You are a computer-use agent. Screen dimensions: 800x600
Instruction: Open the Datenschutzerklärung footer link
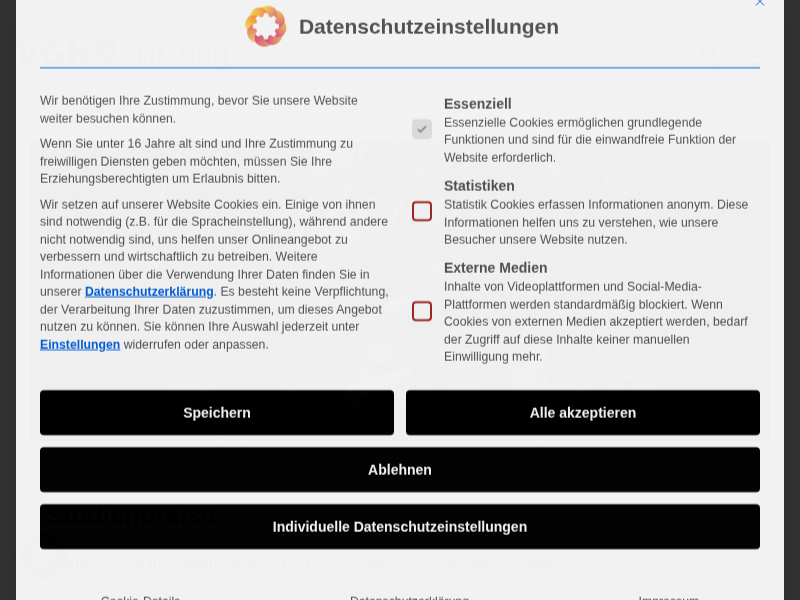[409, 598]
